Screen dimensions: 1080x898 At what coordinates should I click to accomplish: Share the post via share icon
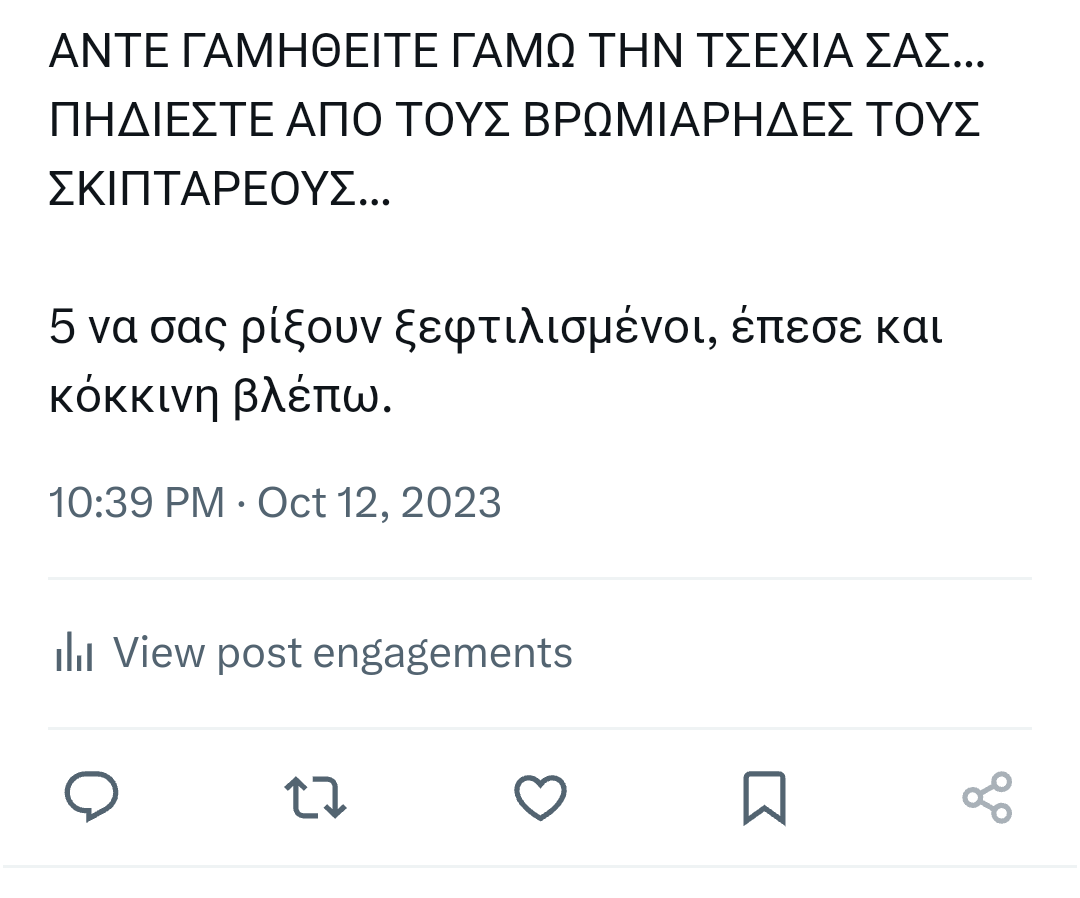(987, 798)
